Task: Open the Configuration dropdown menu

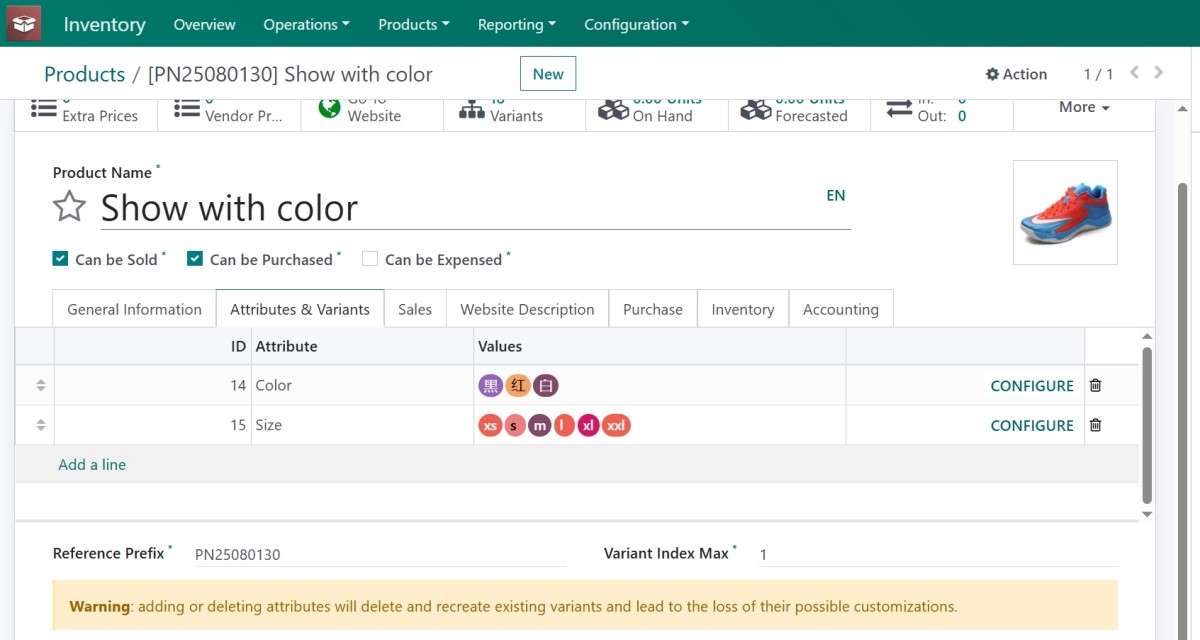Action: (636, 24)
